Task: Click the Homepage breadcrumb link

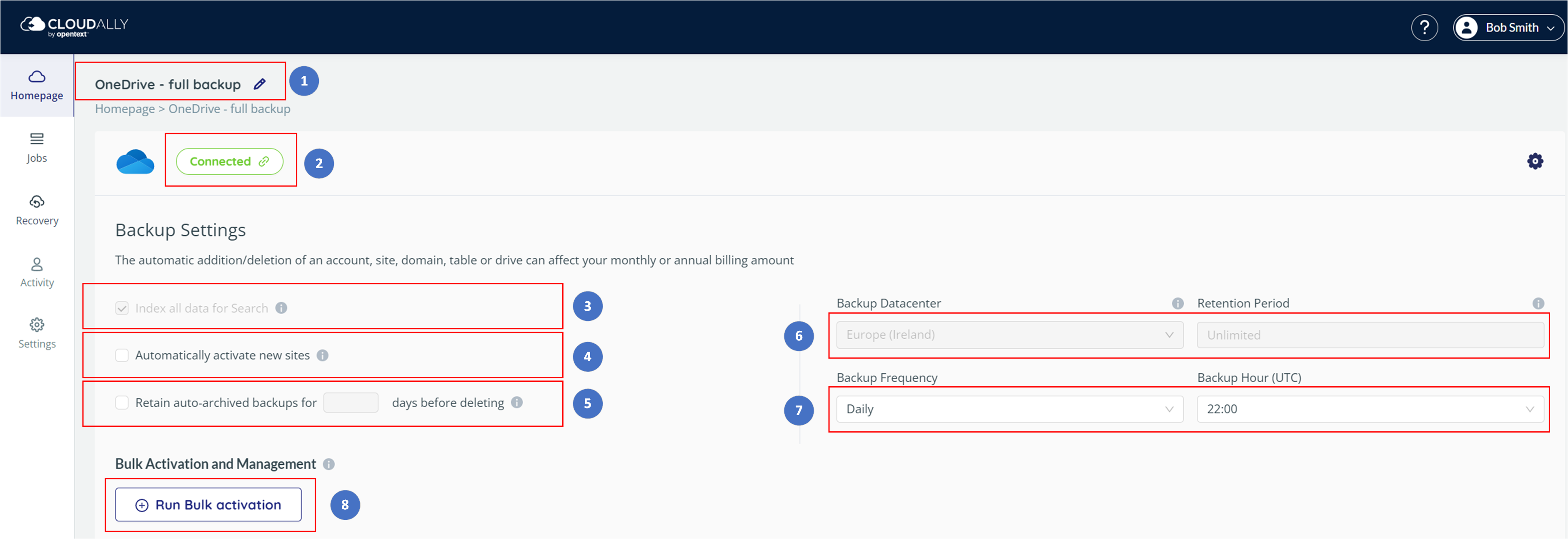Action: point(125,109)
